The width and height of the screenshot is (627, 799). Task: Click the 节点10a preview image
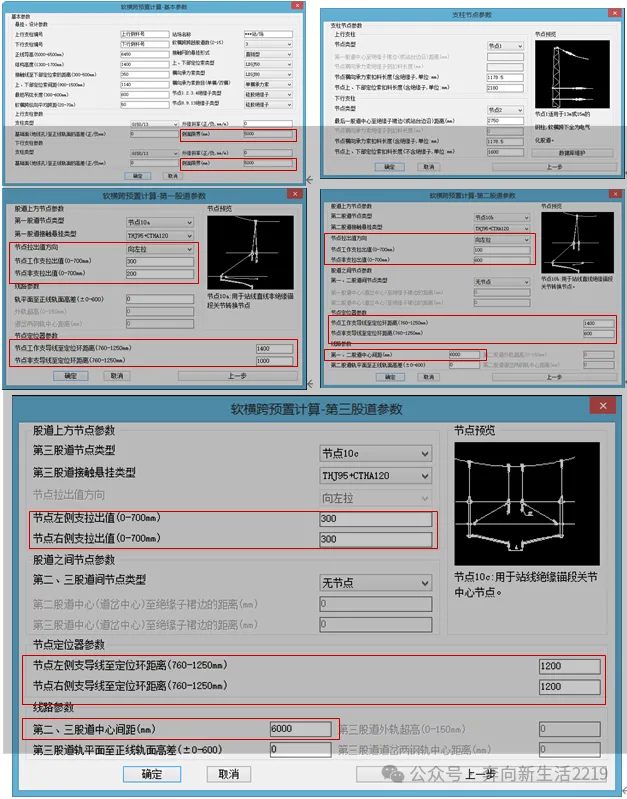tap(250, 252)
